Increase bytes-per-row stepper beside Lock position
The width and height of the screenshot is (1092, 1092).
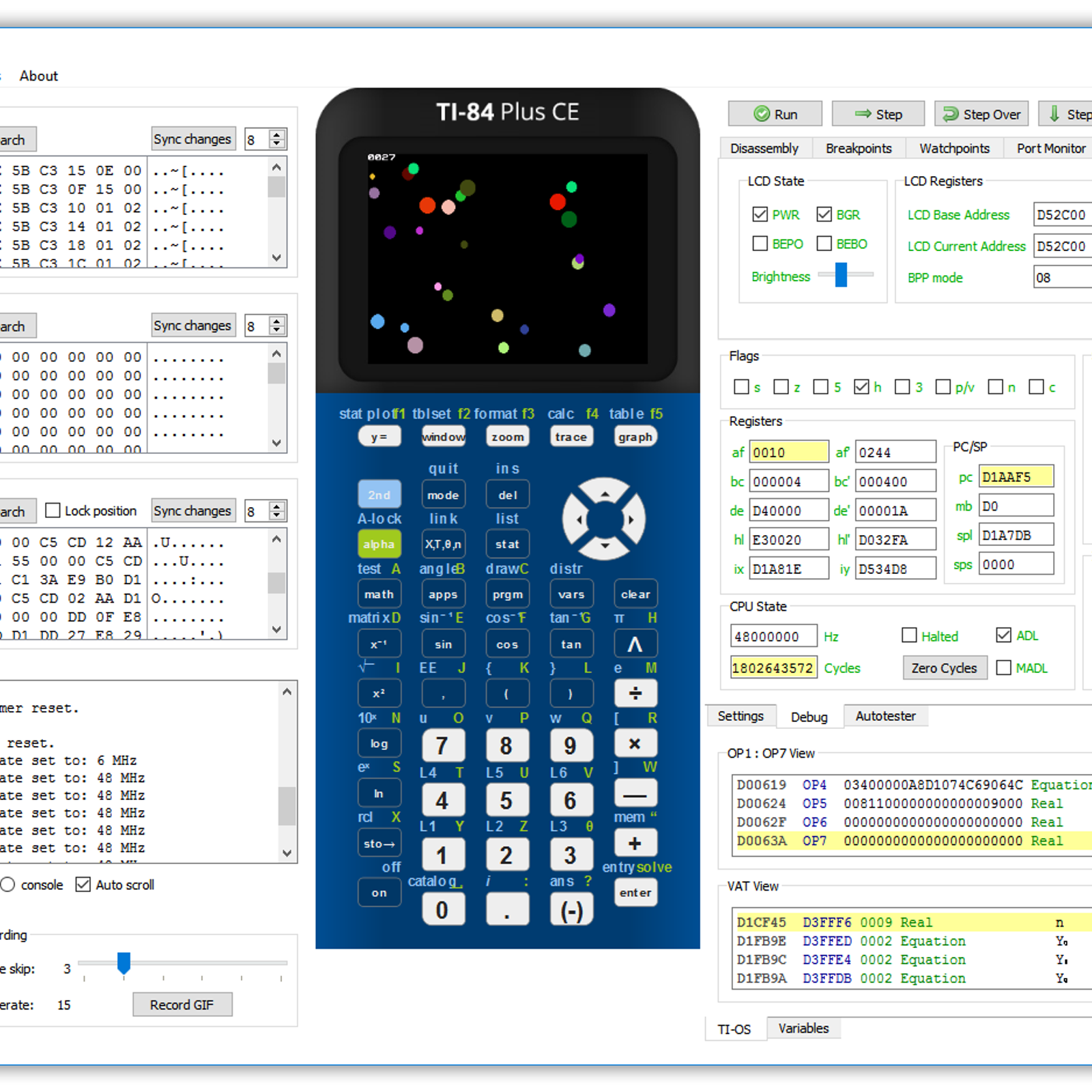[x=276, y=506]
